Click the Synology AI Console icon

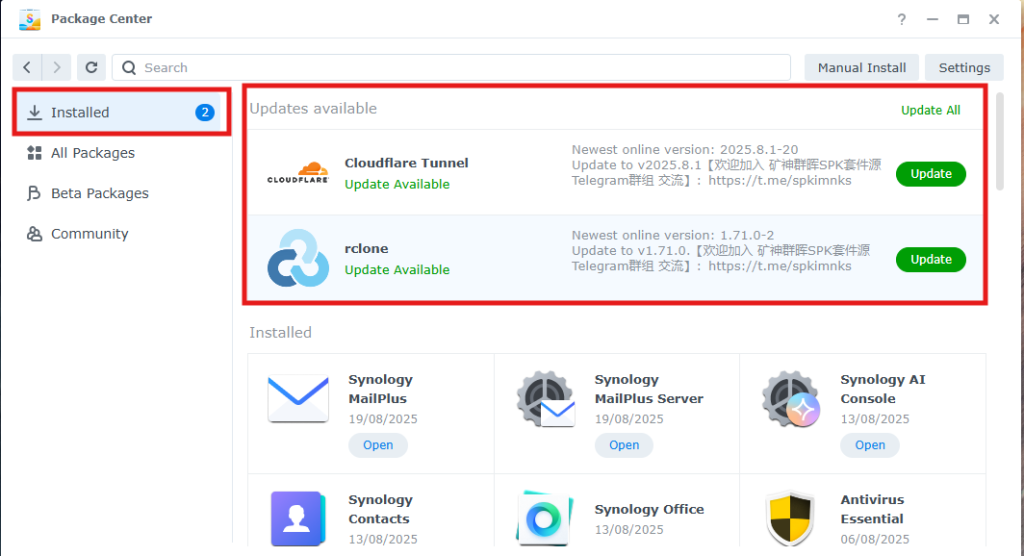(x=791, y=399)
